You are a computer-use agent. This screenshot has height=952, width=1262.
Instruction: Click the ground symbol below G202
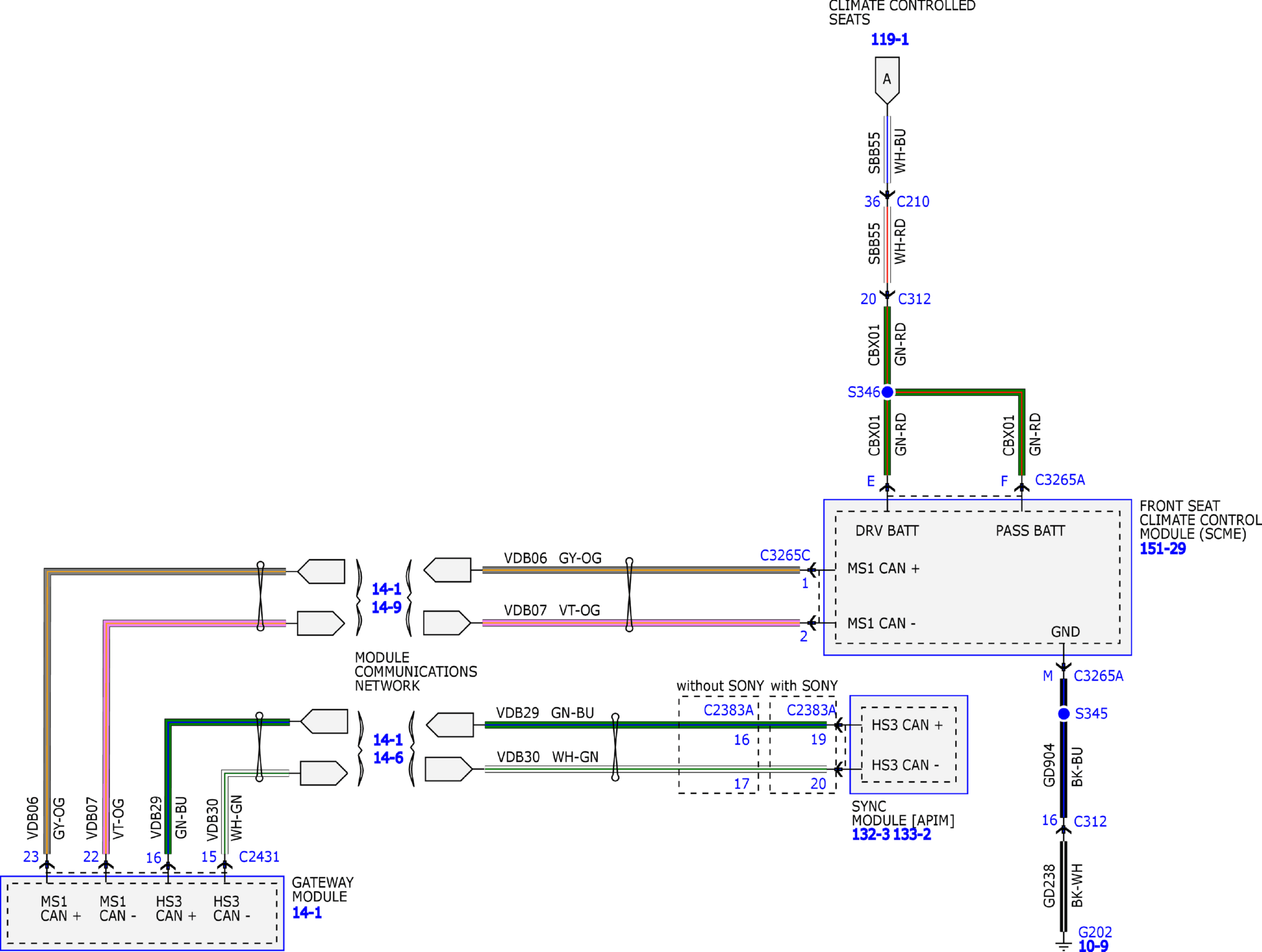(x=1064, y=945)
